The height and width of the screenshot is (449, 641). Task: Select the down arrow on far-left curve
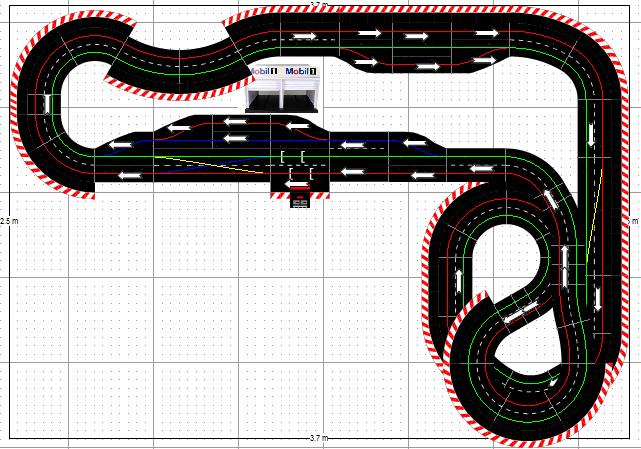(48, 102)
